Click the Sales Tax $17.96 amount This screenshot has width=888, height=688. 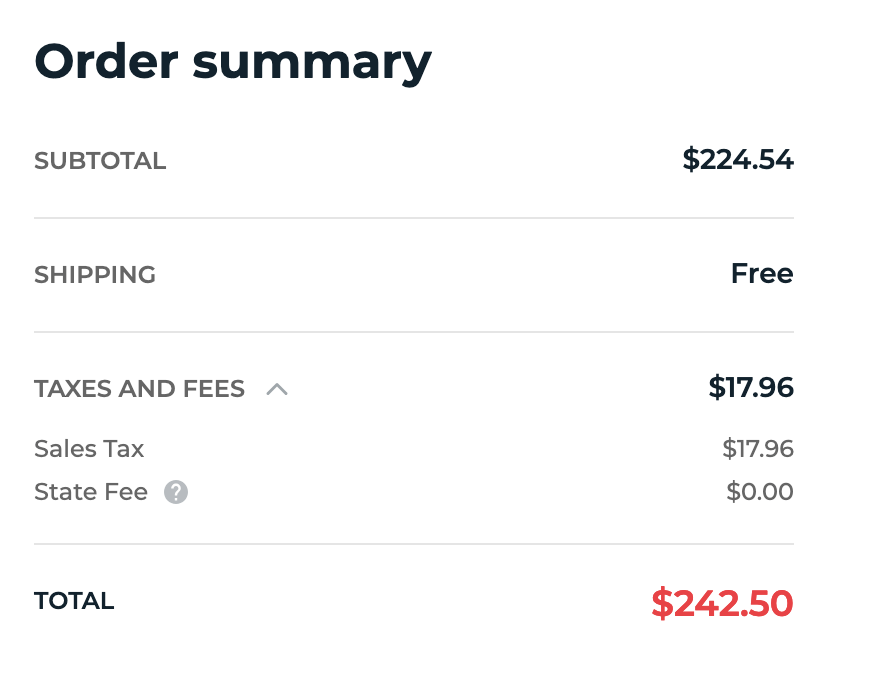coord(758,449)
